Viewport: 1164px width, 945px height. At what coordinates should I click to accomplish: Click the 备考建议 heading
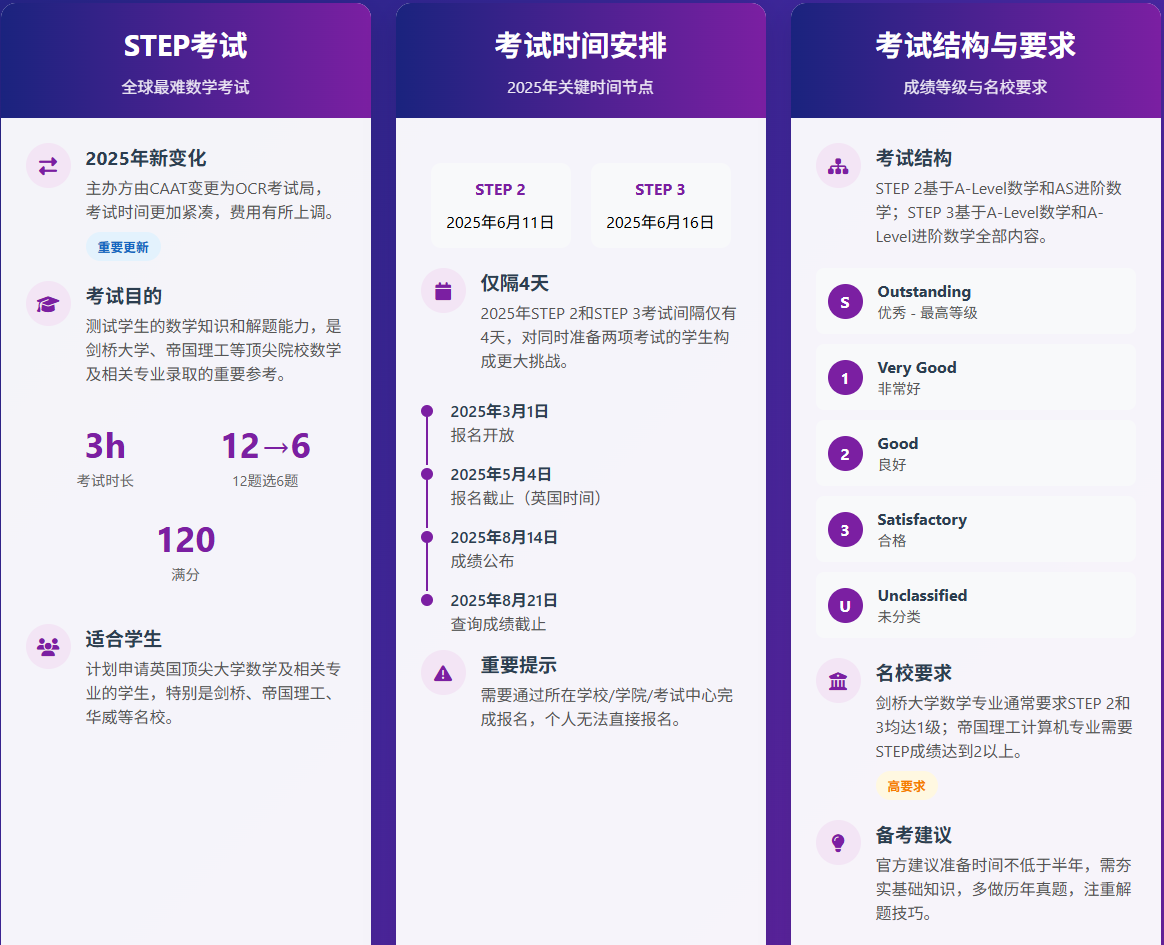point(914,835)
